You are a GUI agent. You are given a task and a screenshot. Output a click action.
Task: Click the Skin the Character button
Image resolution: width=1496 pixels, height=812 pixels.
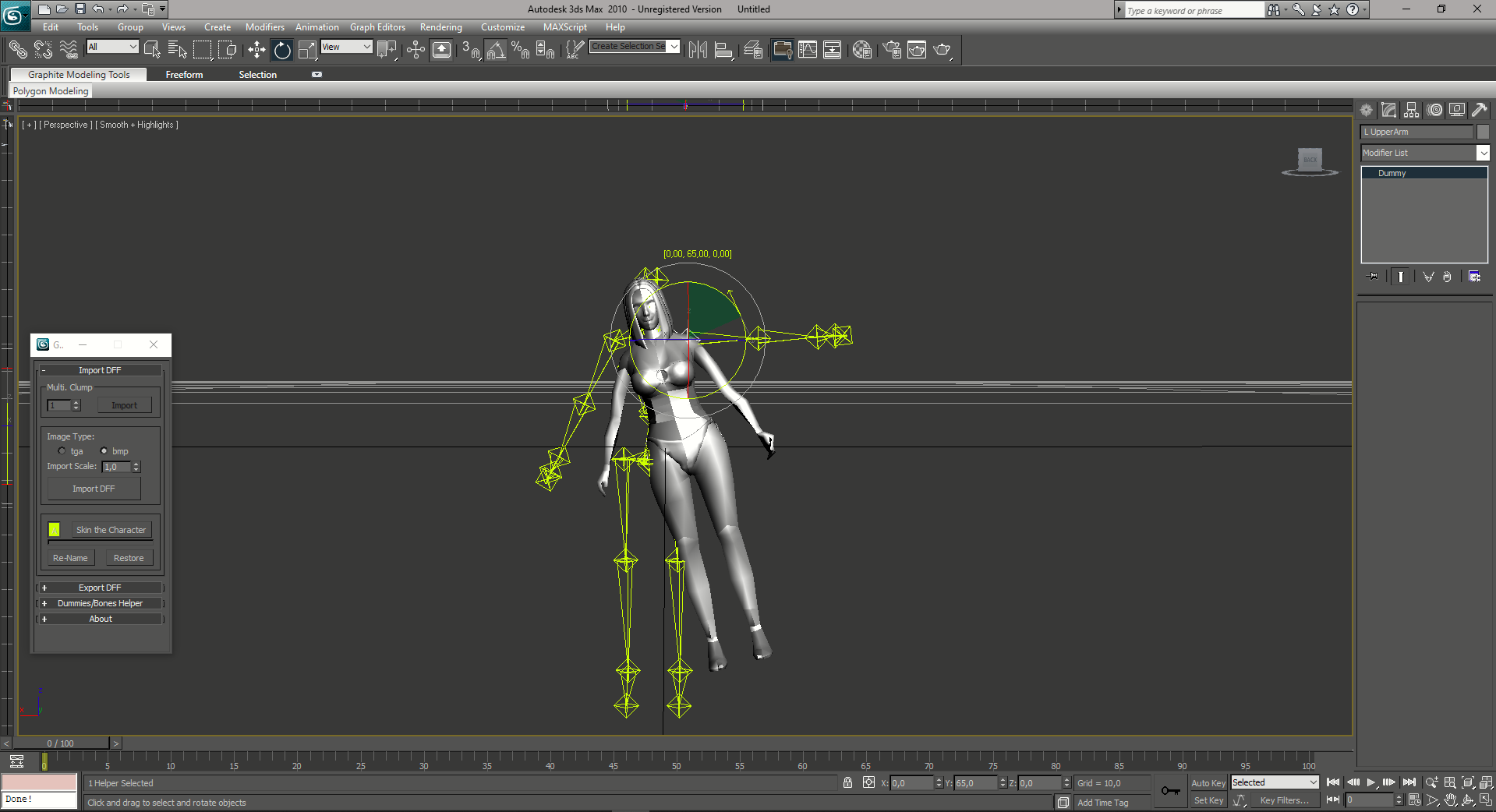(111, 530)
